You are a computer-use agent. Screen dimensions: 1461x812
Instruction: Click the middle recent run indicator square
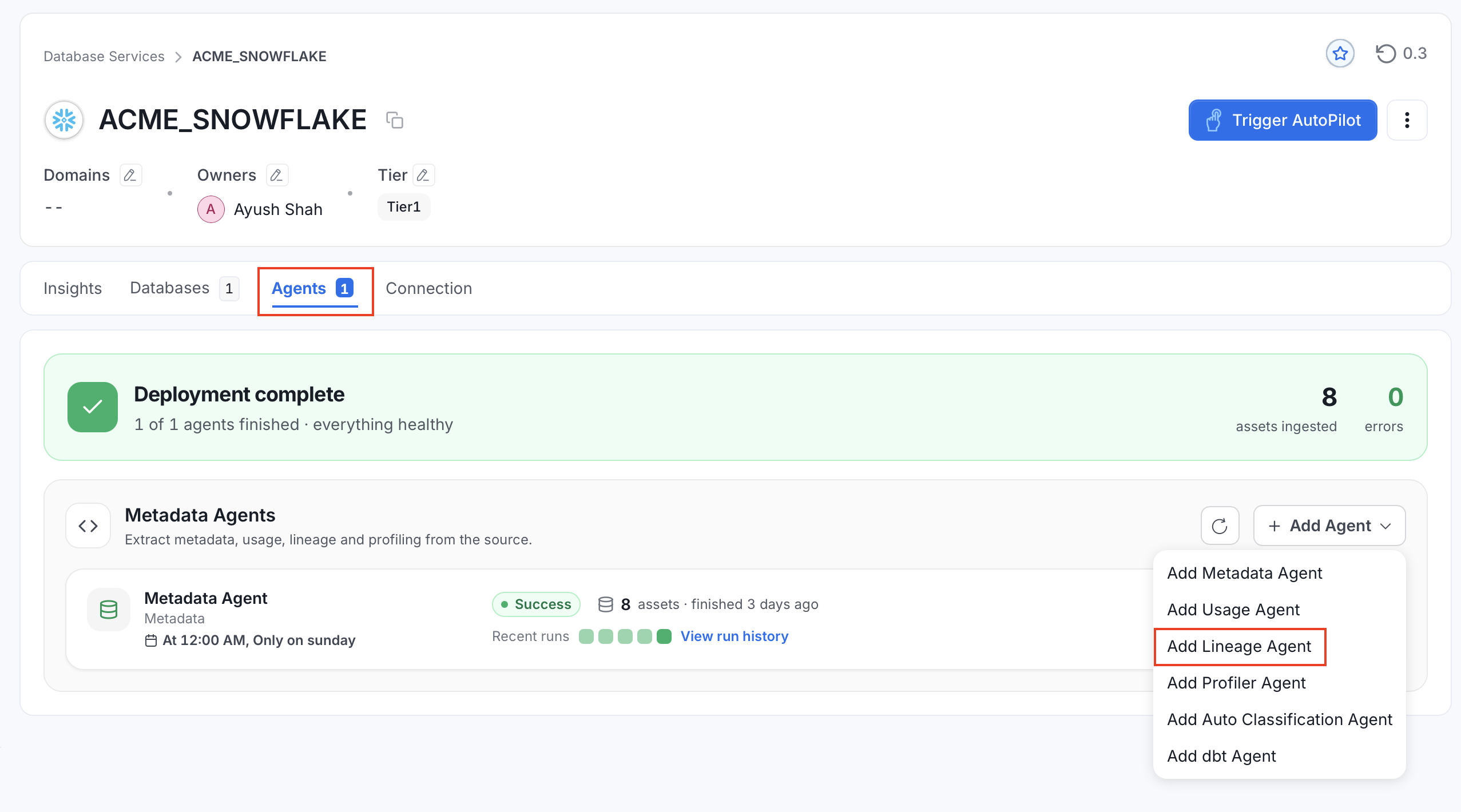(x=625, y=636)
